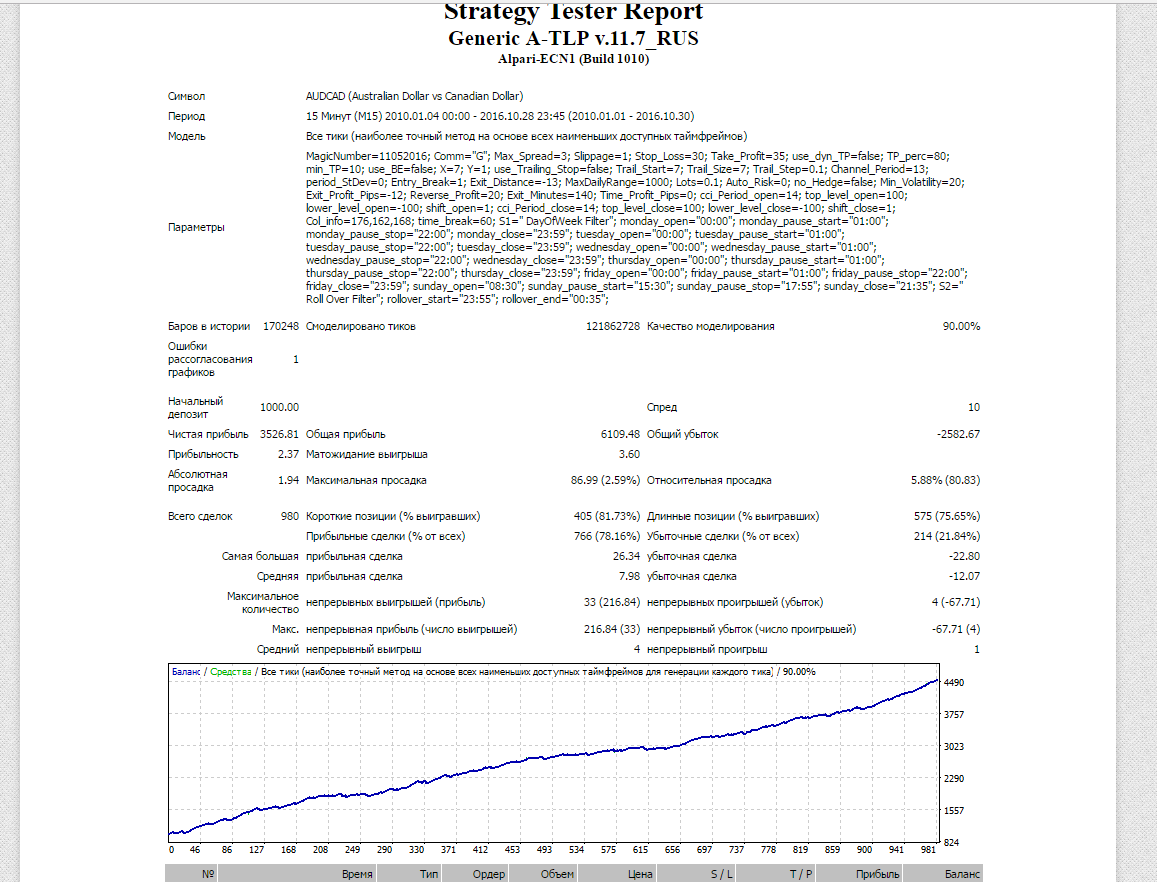Image resolution: width=1157 pixels, height=882 pixels.
Task: Select the 3.60 expected payoff value
Action: [629, 454]
